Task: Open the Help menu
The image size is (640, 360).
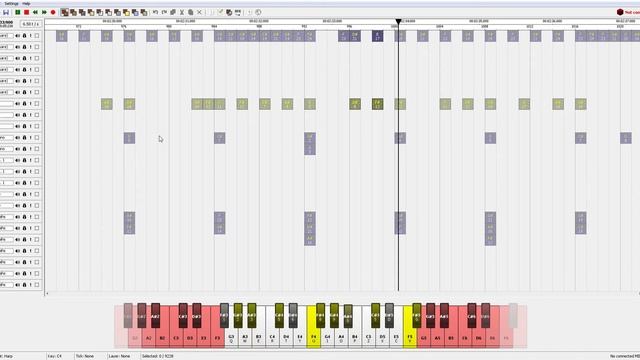Action: tap(26, 3)
